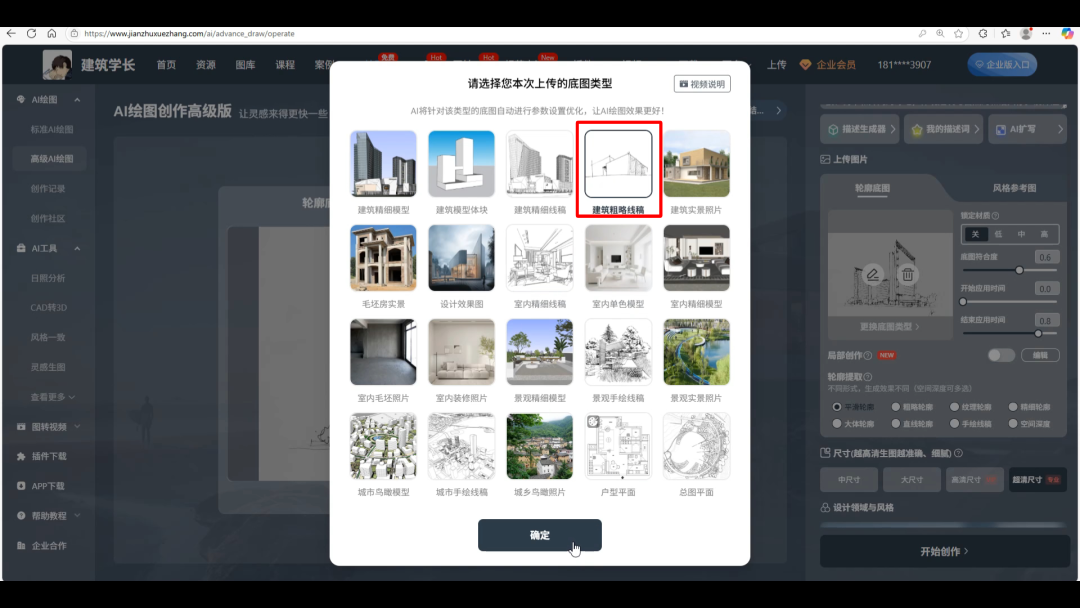The height and width of the screenshot is (608, 1080).
Task: Click the browser zoom magnifier icon
Action: pyautogui.click(x=940, y=33)
